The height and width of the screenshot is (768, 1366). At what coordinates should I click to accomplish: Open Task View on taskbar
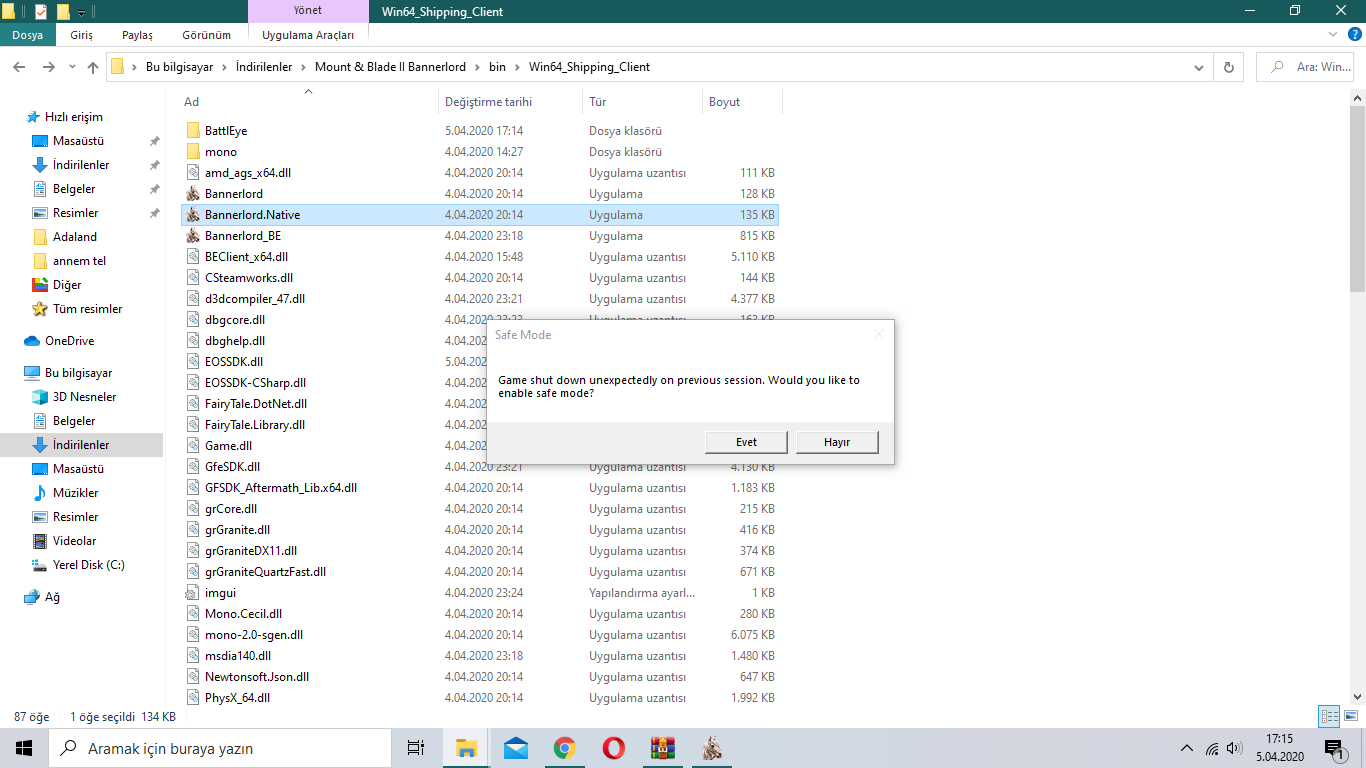click(x=416, y=748)
